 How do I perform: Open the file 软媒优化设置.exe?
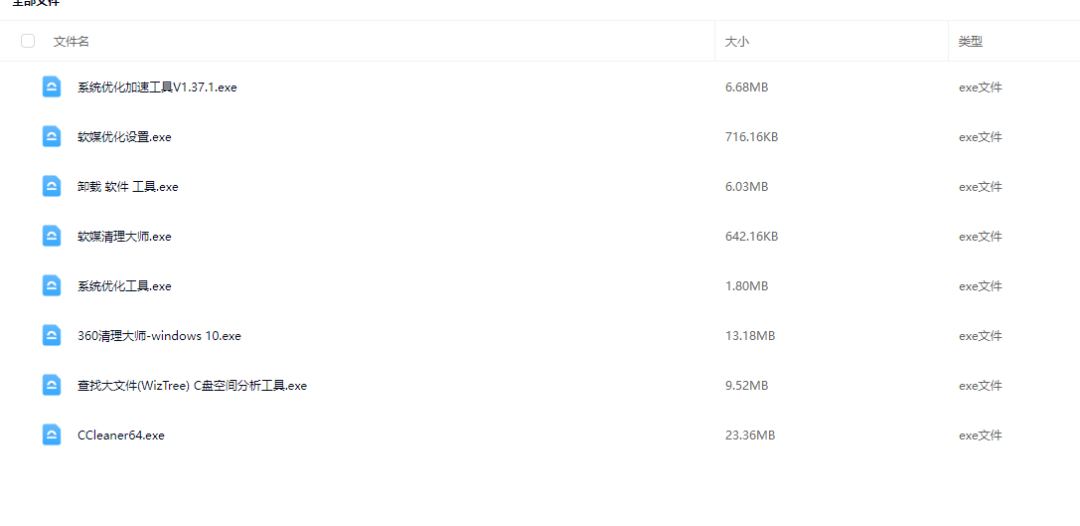124,137
